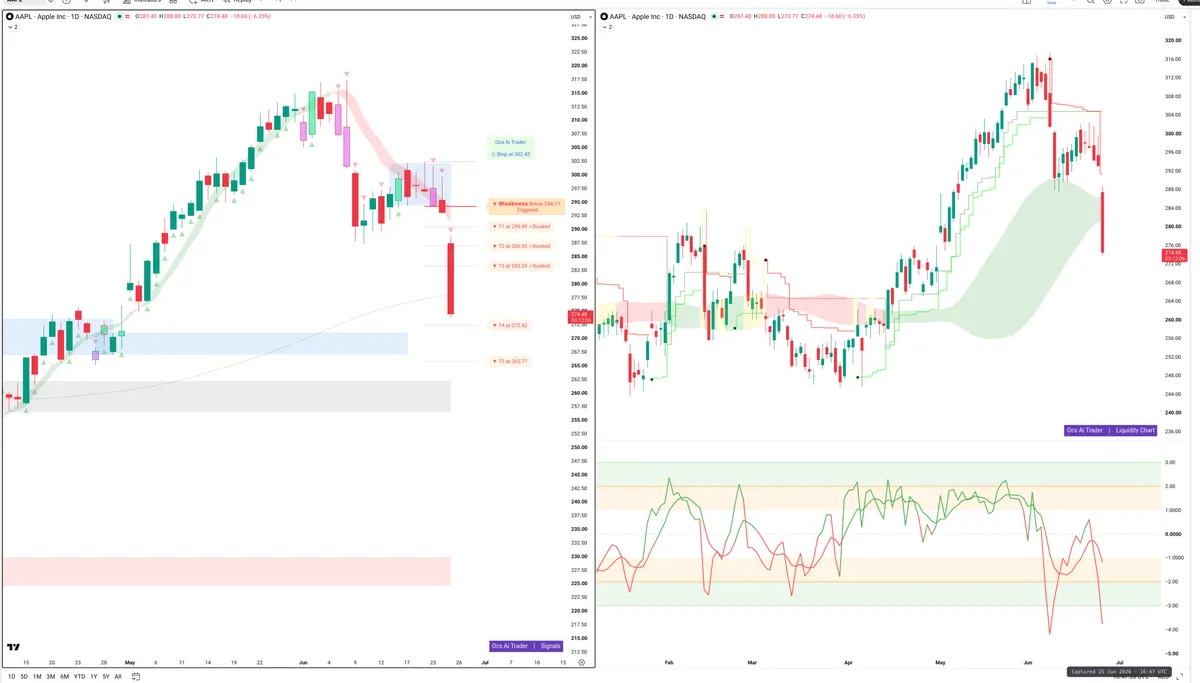The width and height of the screenshot is (1200, 683).
Task: Collapse indicator legend on right chart
Action: [606, 27]
